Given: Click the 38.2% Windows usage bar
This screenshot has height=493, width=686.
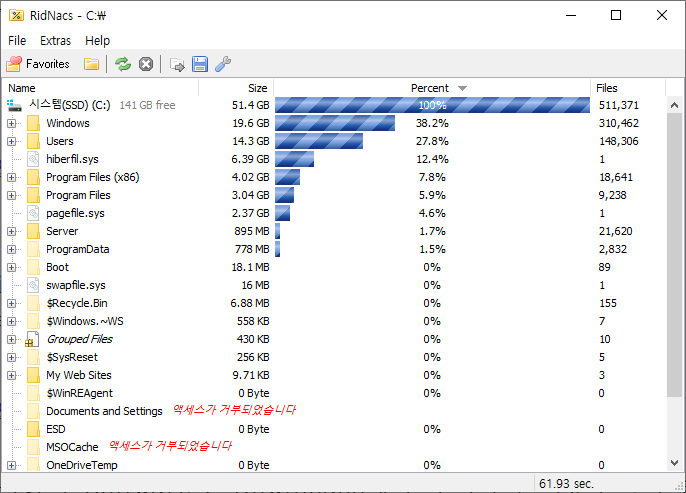Looking at the screenshot, I should pyautogui.click(x=335, y=123).
